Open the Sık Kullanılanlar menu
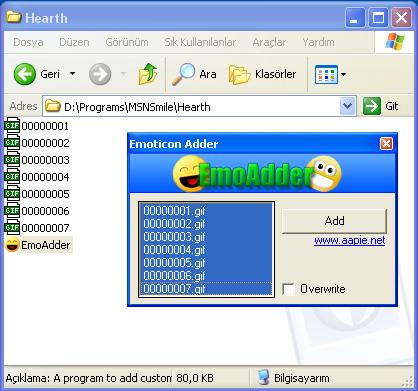The image size is (418, 391). coord(200,42)
